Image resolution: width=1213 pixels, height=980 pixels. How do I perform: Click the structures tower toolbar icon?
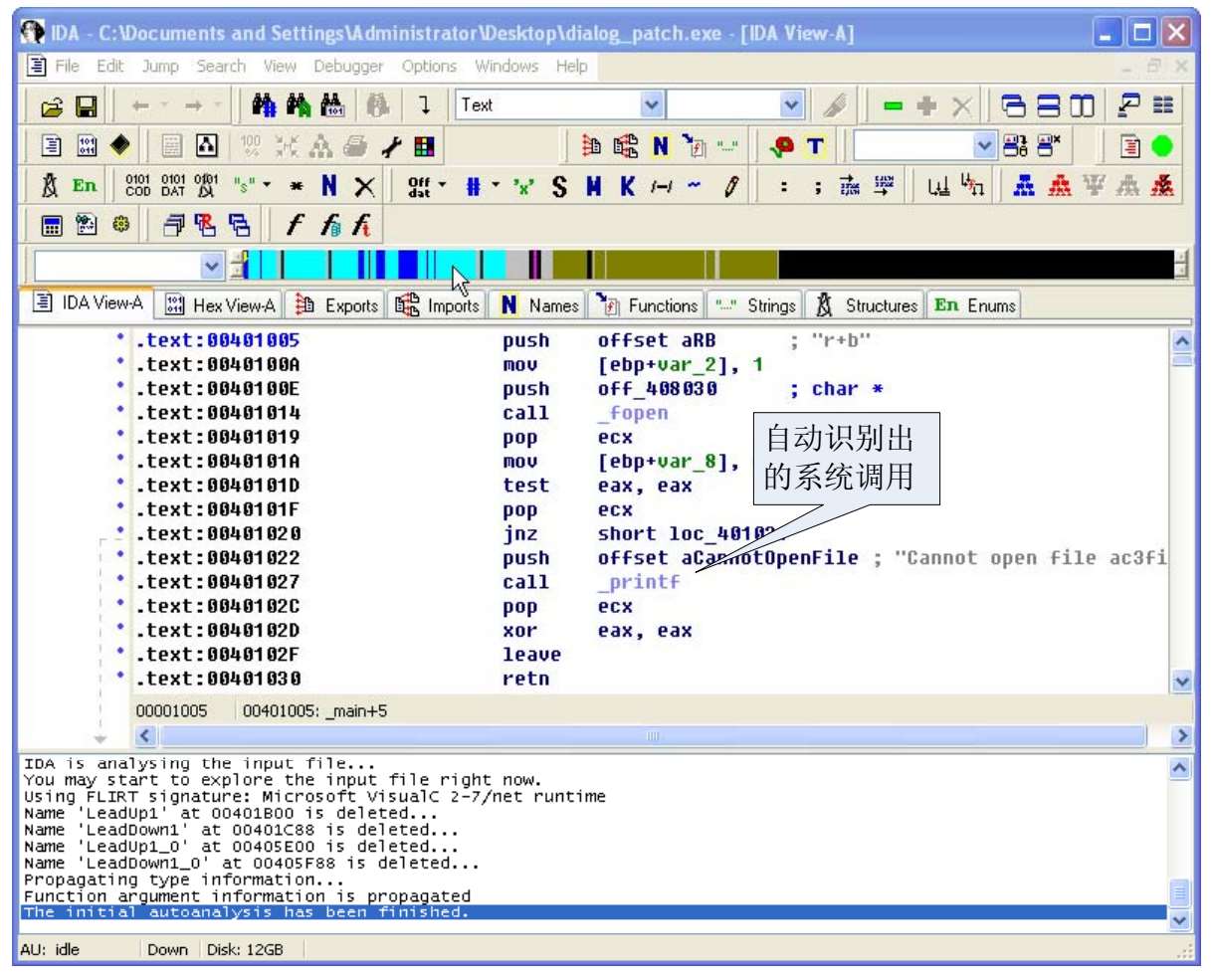(x=51, y=186)
